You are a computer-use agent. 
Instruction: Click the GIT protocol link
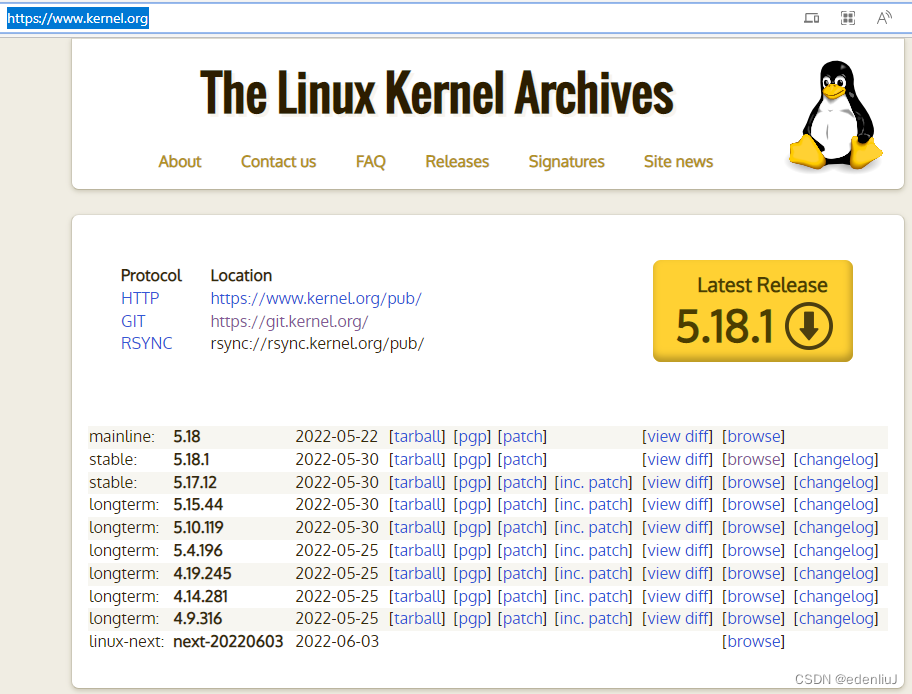pyautogui.click(x=133, y=321)
